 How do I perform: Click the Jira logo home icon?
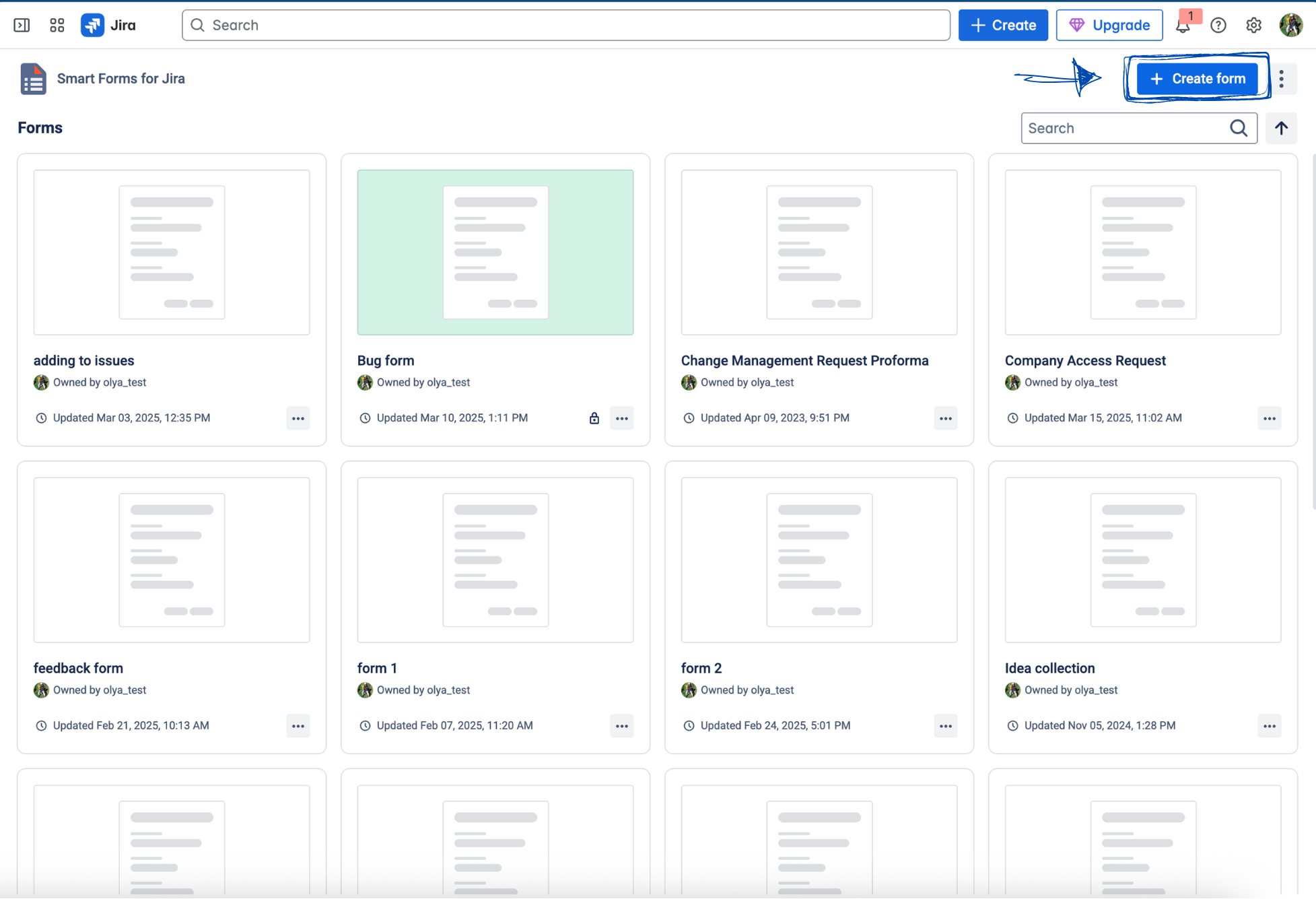[x=92, y=25]
